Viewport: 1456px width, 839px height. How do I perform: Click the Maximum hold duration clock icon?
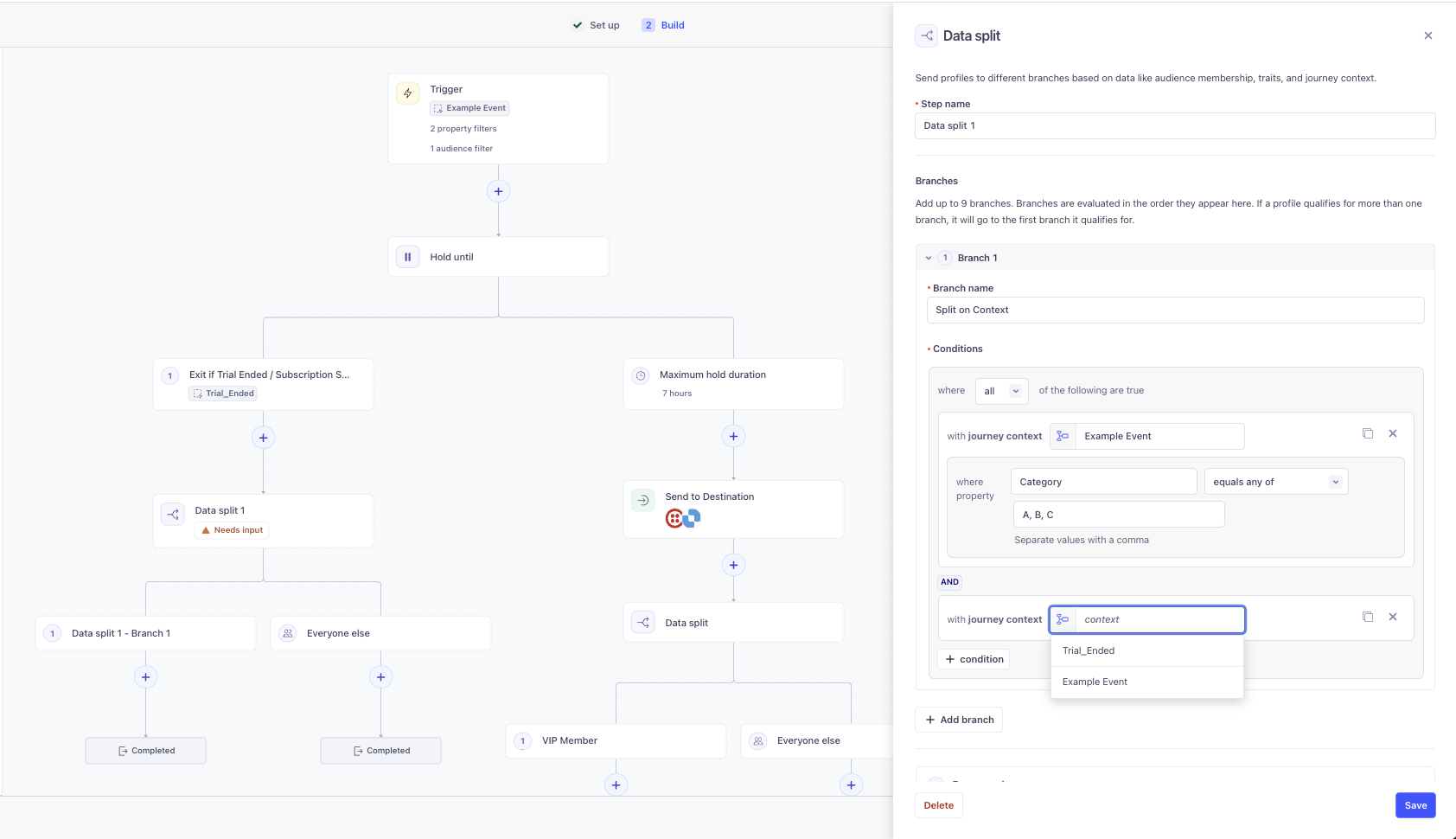pyautogui.click(x=641, y=375)
